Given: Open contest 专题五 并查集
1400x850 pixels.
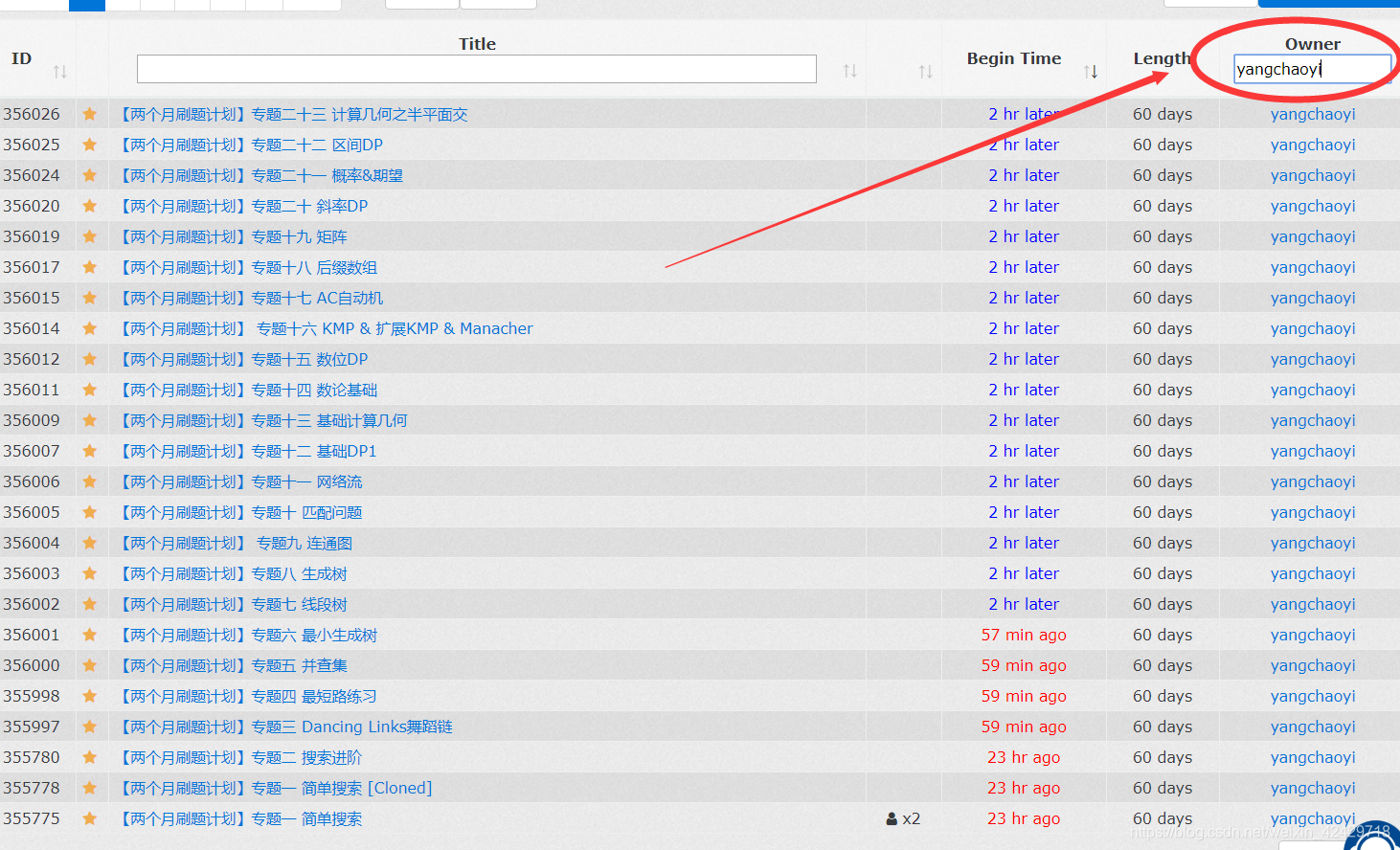Looking at the screenshot, I should [234, 665].
